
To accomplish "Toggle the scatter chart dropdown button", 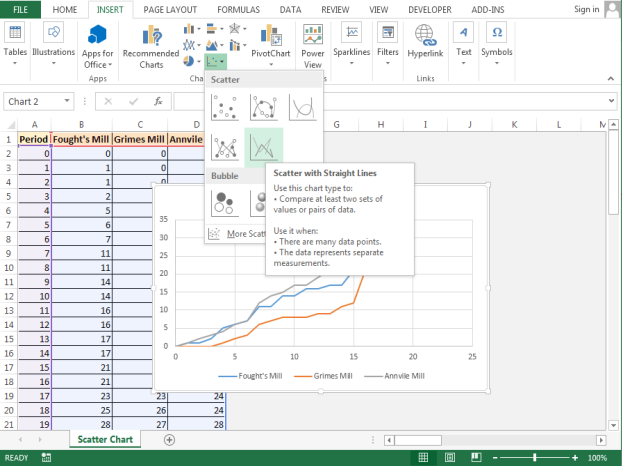I will (x=216, y=61).
